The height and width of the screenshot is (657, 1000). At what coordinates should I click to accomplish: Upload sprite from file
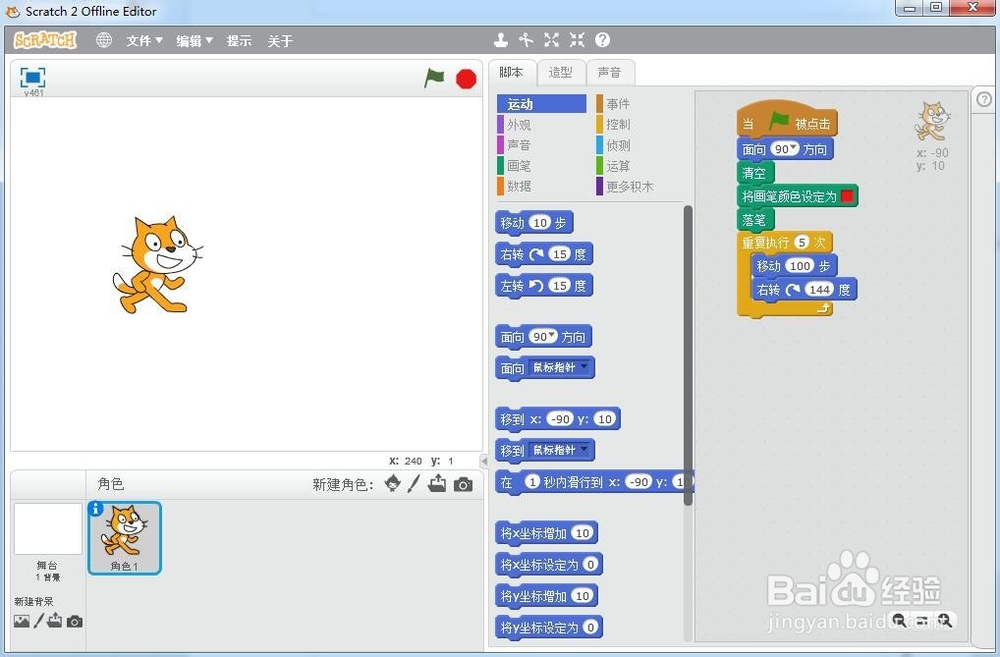(438, 484)
